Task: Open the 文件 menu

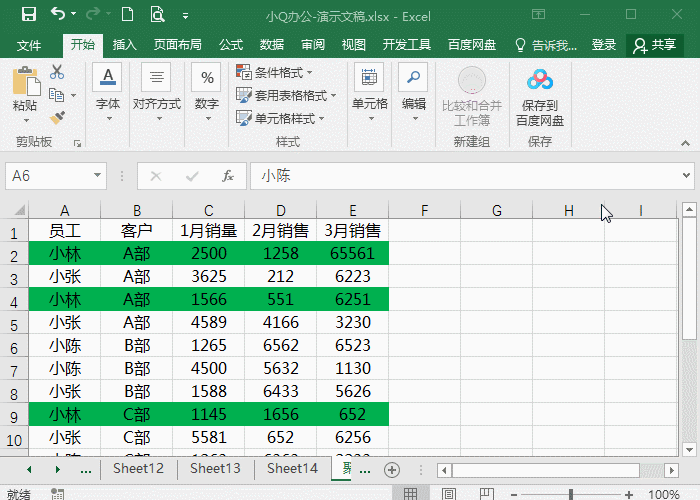Action: 29,45
